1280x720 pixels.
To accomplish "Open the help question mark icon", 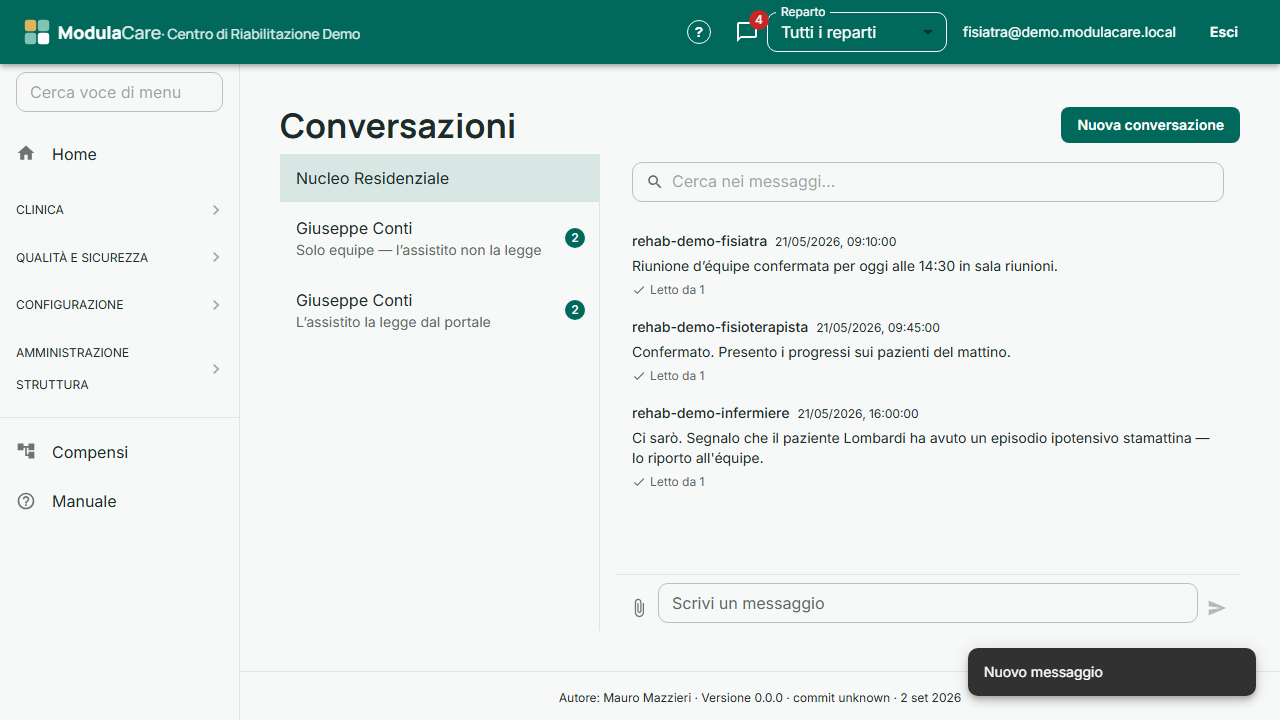I will [x=699, y=32].
